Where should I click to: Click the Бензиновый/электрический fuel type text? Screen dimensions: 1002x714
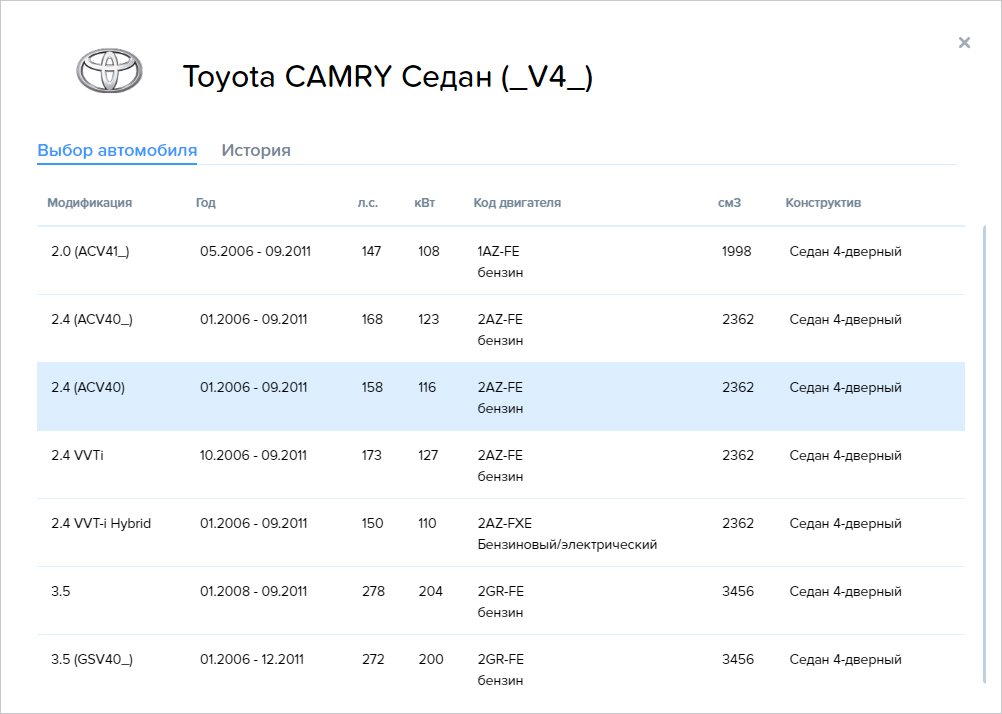pyautogui.click(x=567, y=545)
